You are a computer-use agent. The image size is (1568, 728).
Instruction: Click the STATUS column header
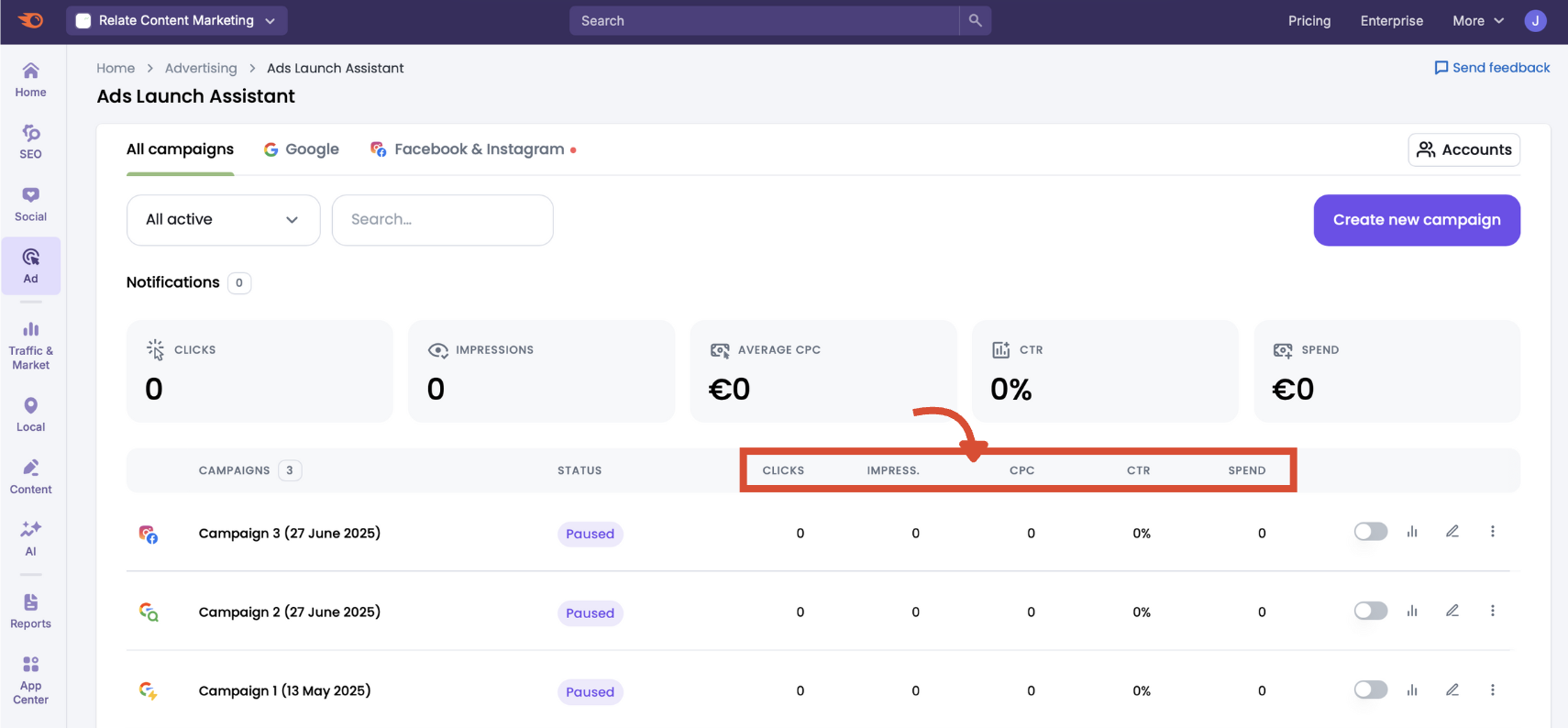tap(580, 470)
